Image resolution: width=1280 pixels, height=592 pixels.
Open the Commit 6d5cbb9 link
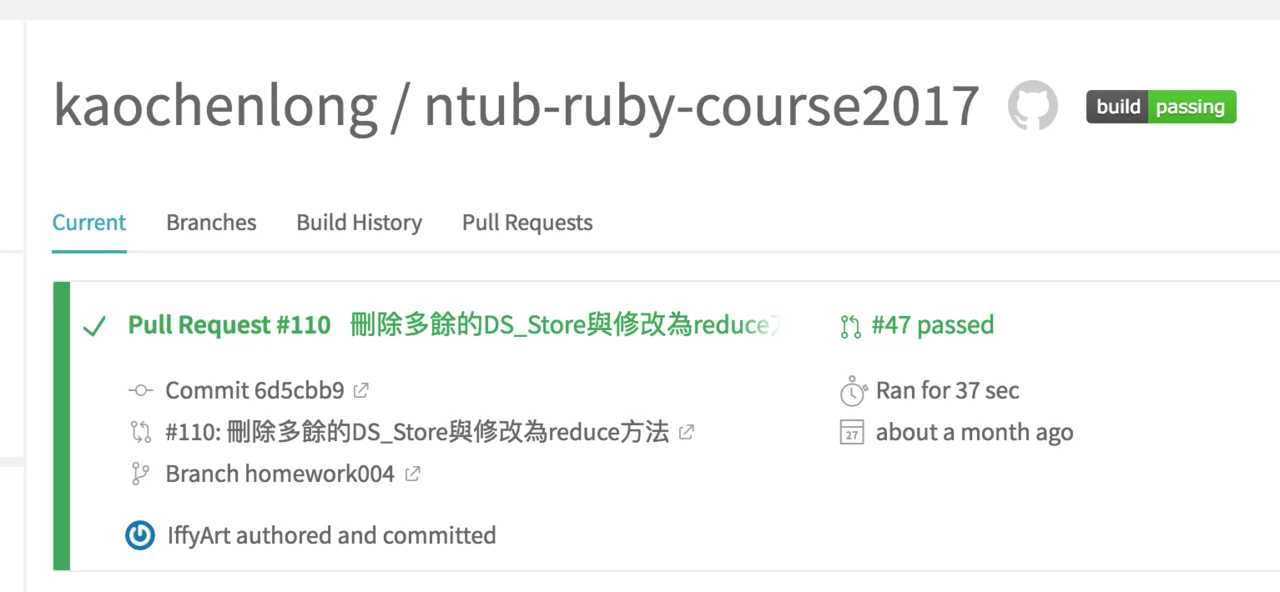click(x=254, y=390)
